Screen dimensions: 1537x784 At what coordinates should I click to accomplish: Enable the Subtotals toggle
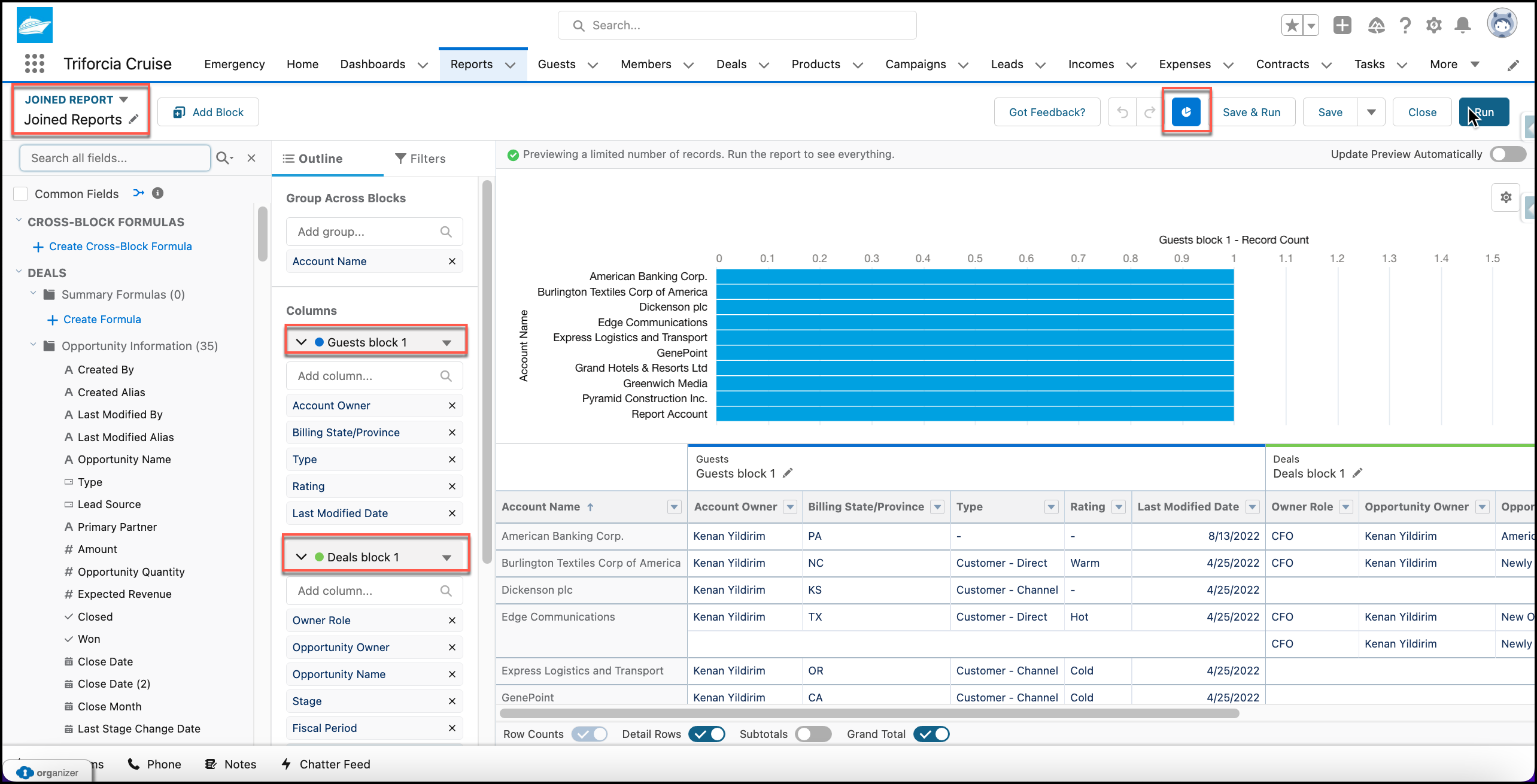(813, 734)
